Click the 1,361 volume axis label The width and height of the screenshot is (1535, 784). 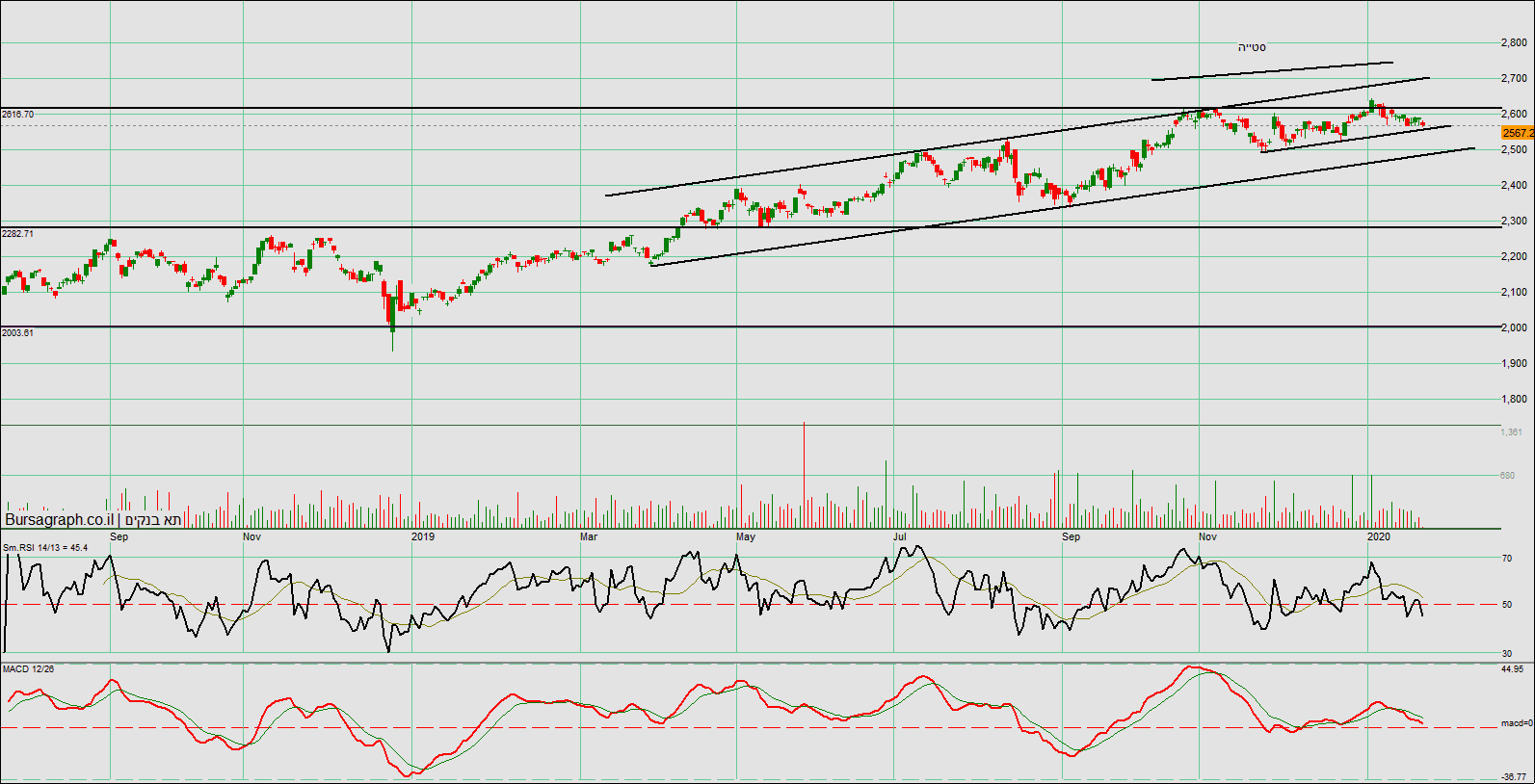(1511, 432)
